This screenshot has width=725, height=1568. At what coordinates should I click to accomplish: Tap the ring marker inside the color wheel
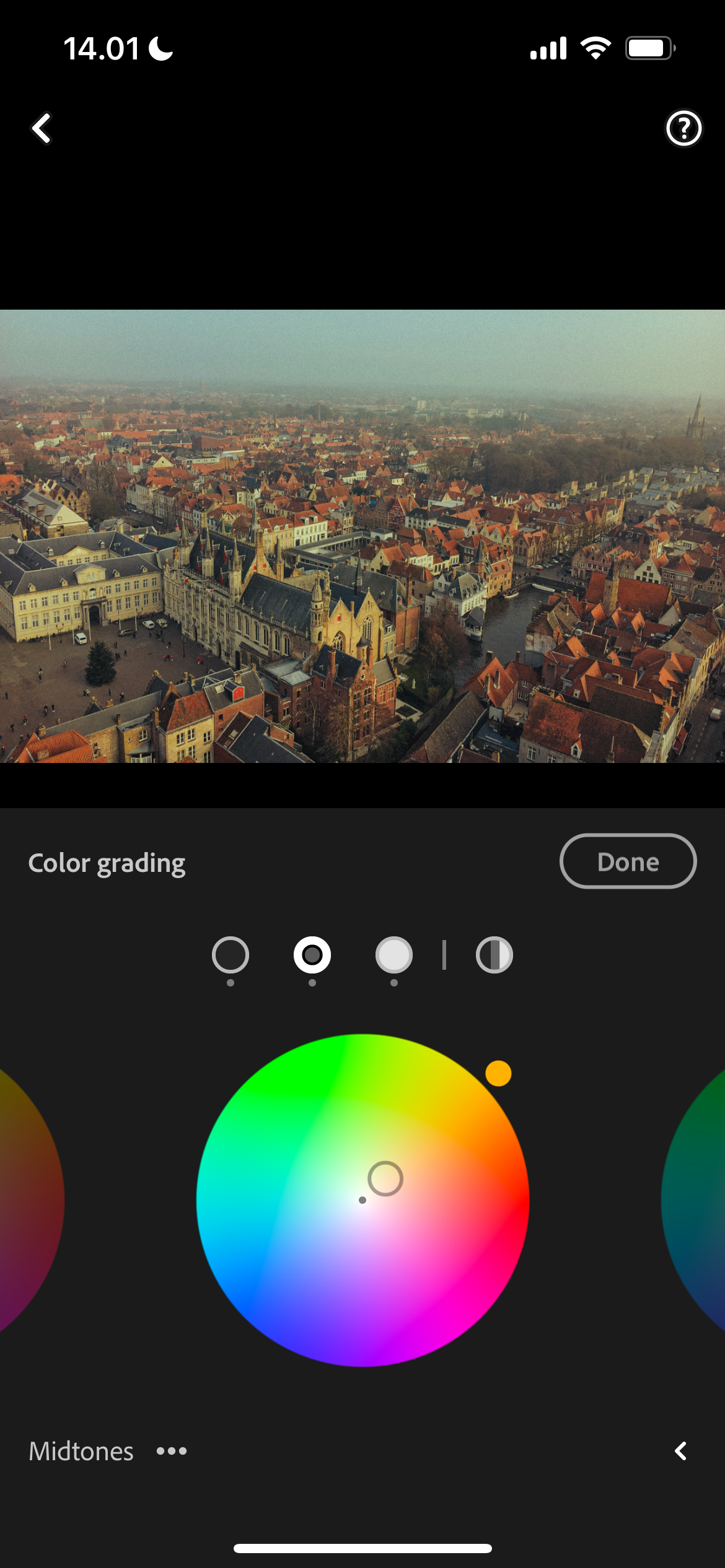[x=385, y=1178]
